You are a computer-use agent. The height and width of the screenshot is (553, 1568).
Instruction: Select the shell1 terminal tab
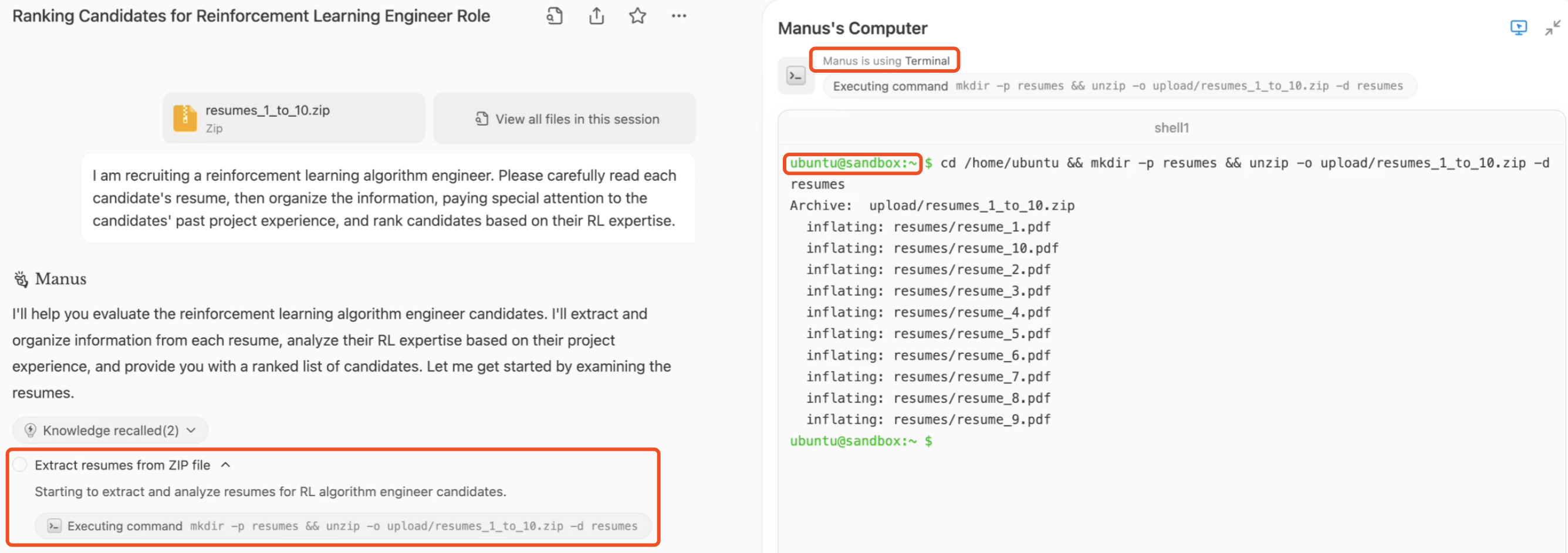(x=1171, y=128)
